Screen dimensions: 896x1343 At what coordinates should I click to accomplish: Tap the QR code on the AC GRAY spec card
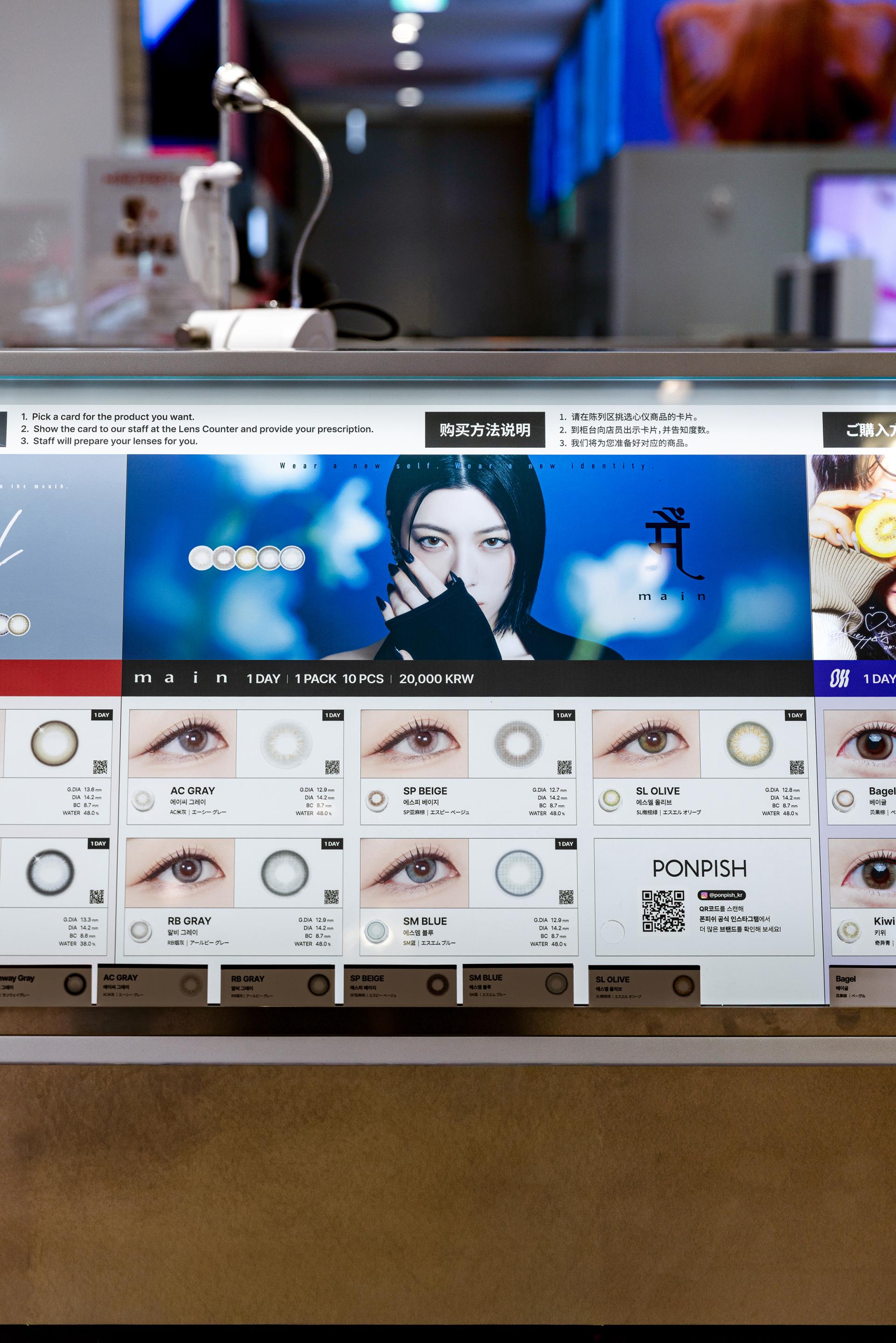click(x=332, y=767)
